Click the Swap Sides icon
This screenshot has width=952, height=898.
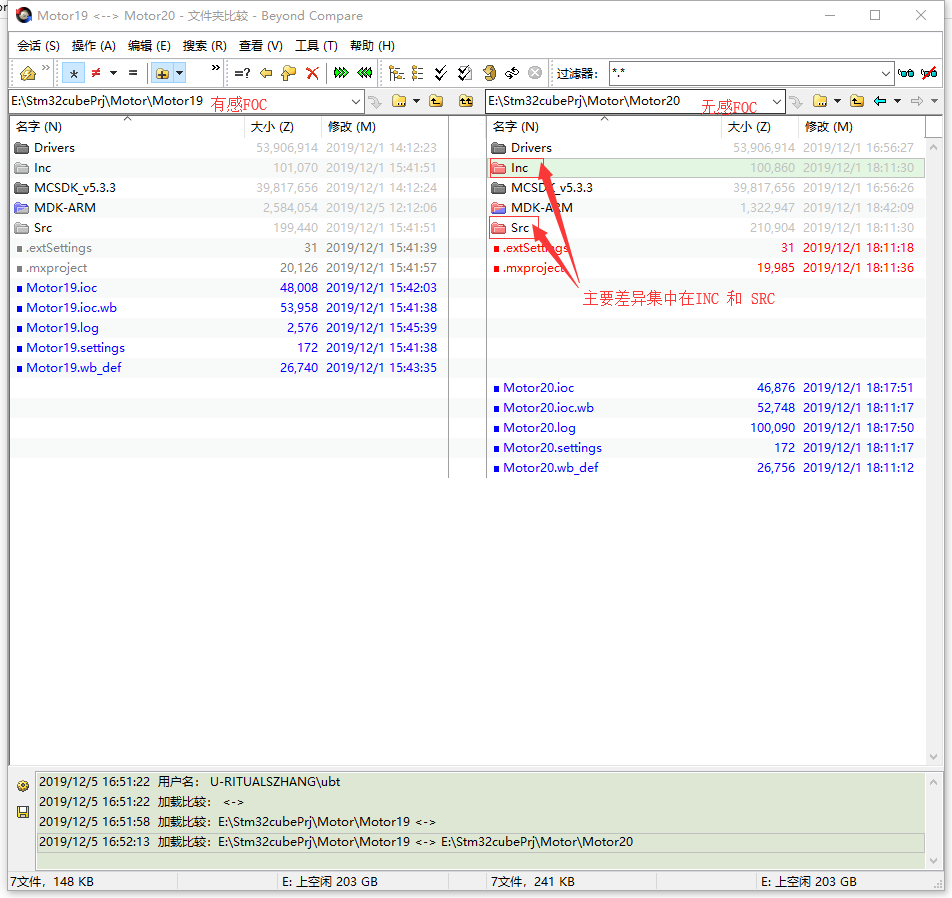512,73
